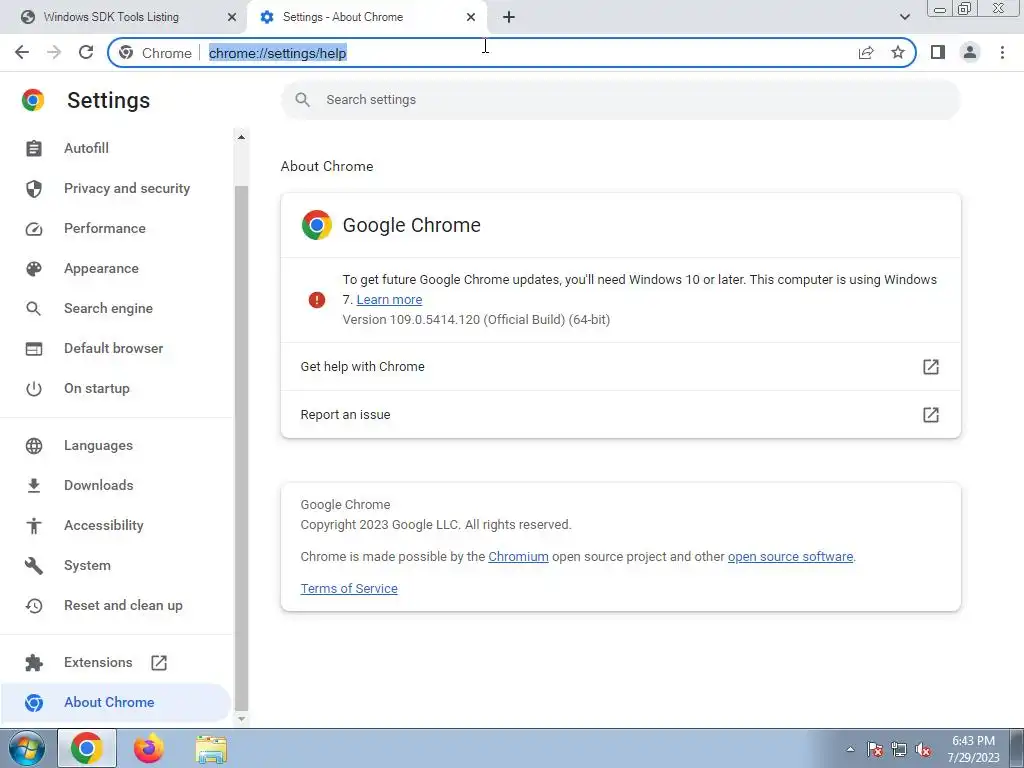The image size is (1024, 768).
Task: Share this page icon in address bar
Action: [x=866, y=52]
